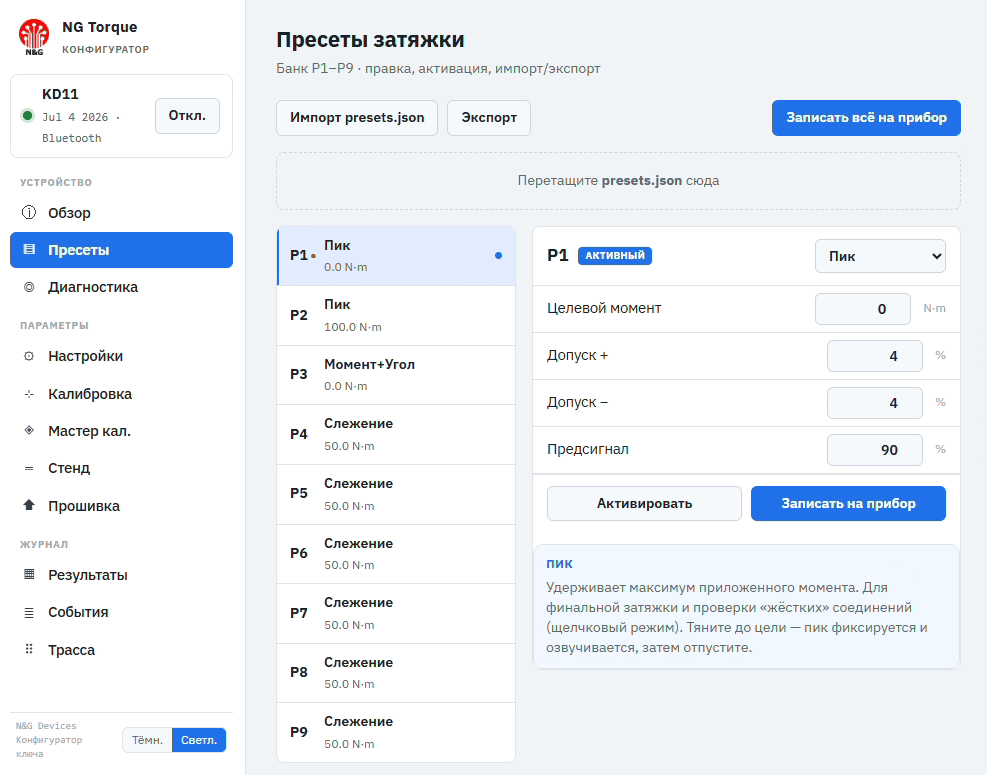Open the Результаты journal
987x775 pixels.
click(x=121, y=575)
